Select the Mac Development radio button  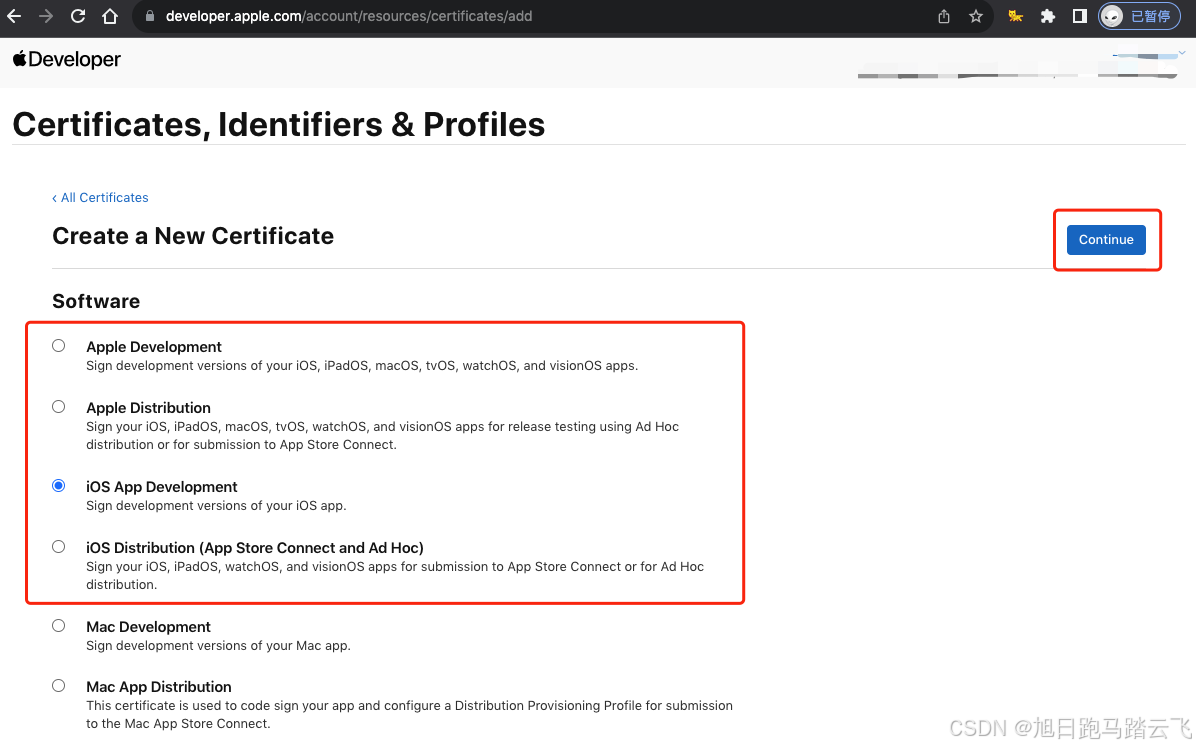click(x=59, y=625)
